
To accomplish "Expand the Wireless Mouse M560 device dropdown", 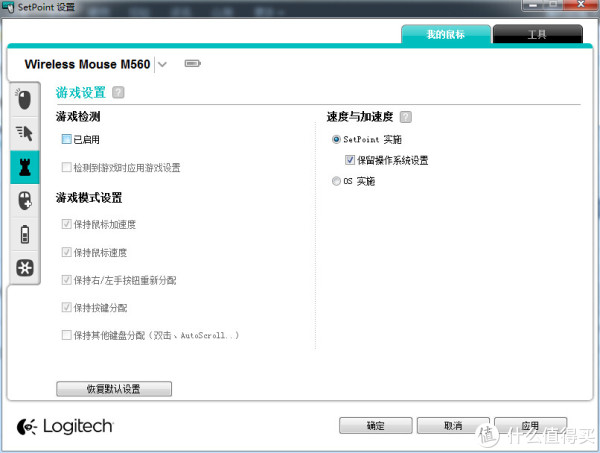I will pos(162,64).
